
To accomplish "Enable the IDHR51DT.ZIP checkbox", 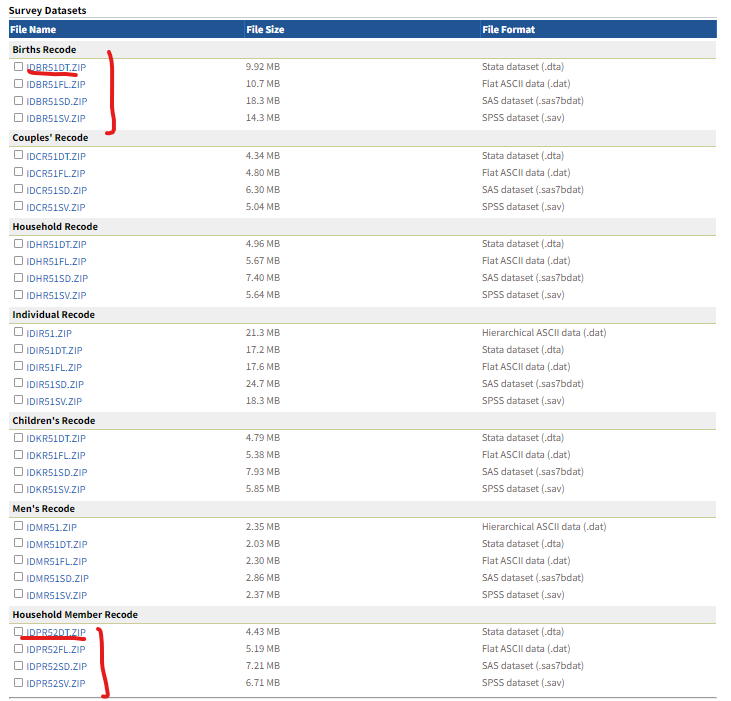I will point(19,243).
